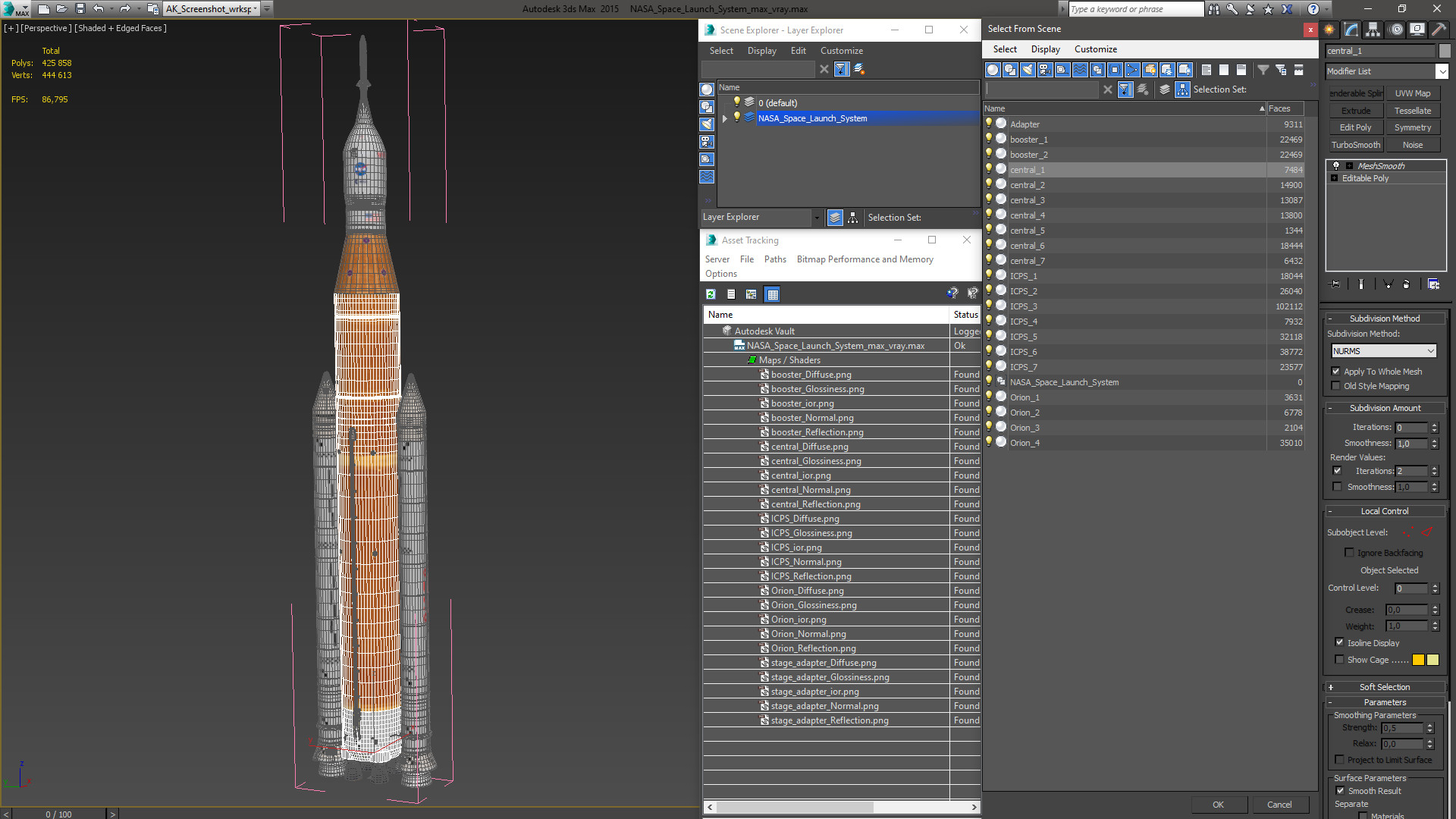
Task: Open Server menu in Asset Tracking
Action: [717, 259]
